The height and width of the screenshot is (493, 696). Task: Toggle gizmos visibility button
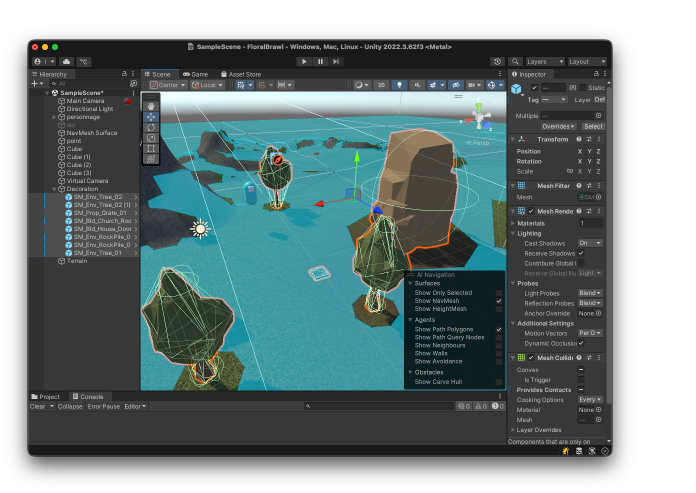pos(491,85)
